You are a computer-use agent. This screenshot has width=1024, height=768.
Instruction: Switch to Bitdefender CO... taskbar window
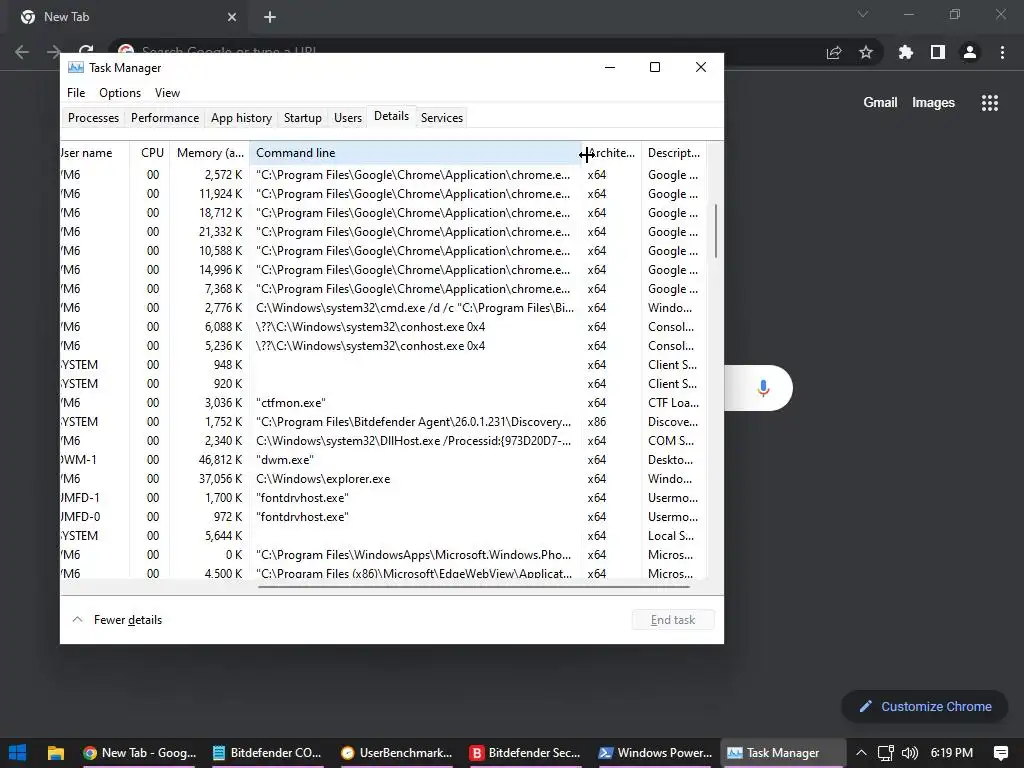(267, 752)
